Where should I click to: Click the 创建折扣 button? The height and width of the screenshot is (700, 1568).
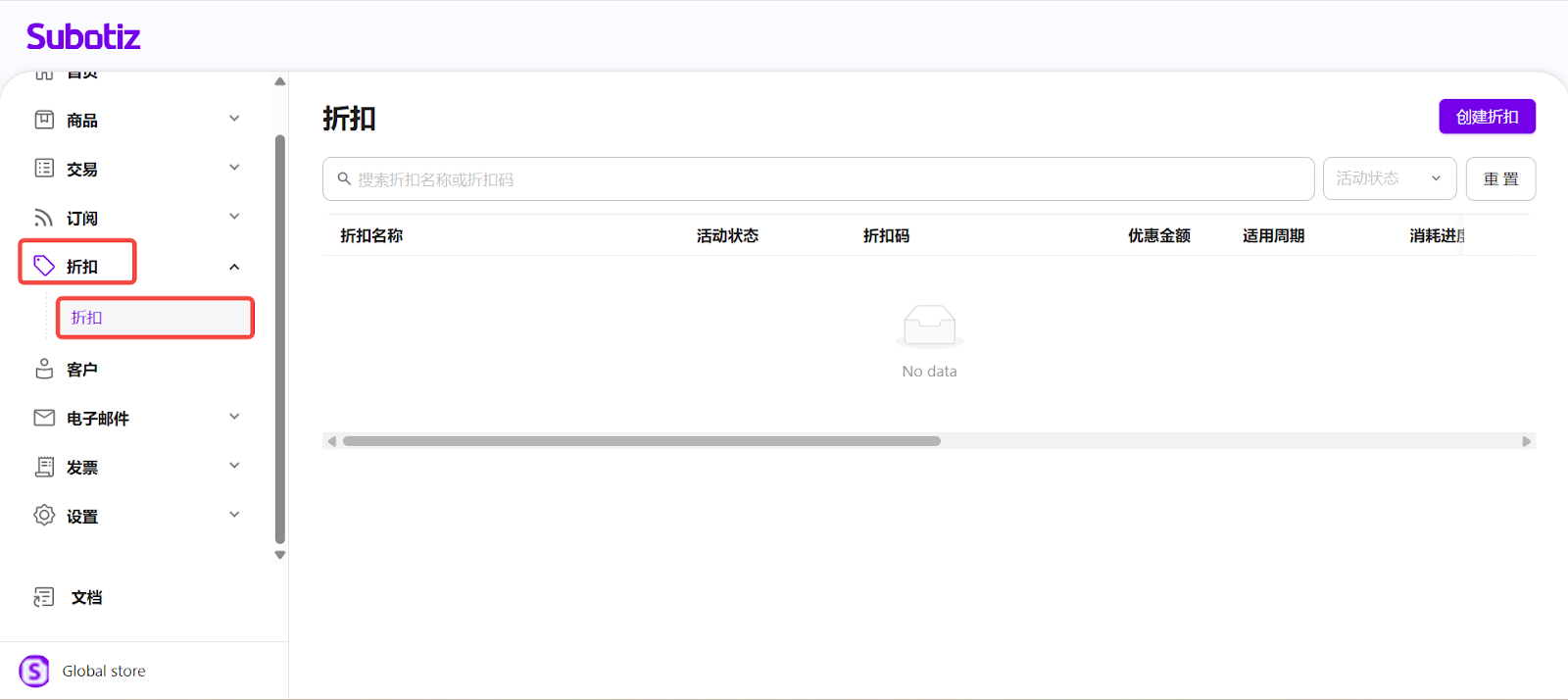(x=1487, y=117)
